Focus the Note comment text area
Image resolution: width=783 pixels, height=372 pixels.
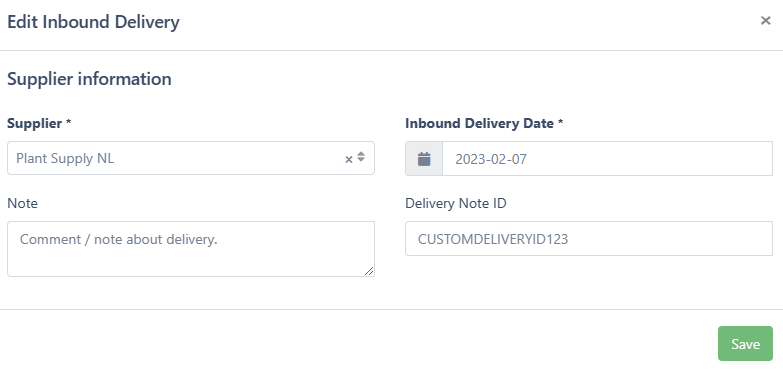point(191,249)
